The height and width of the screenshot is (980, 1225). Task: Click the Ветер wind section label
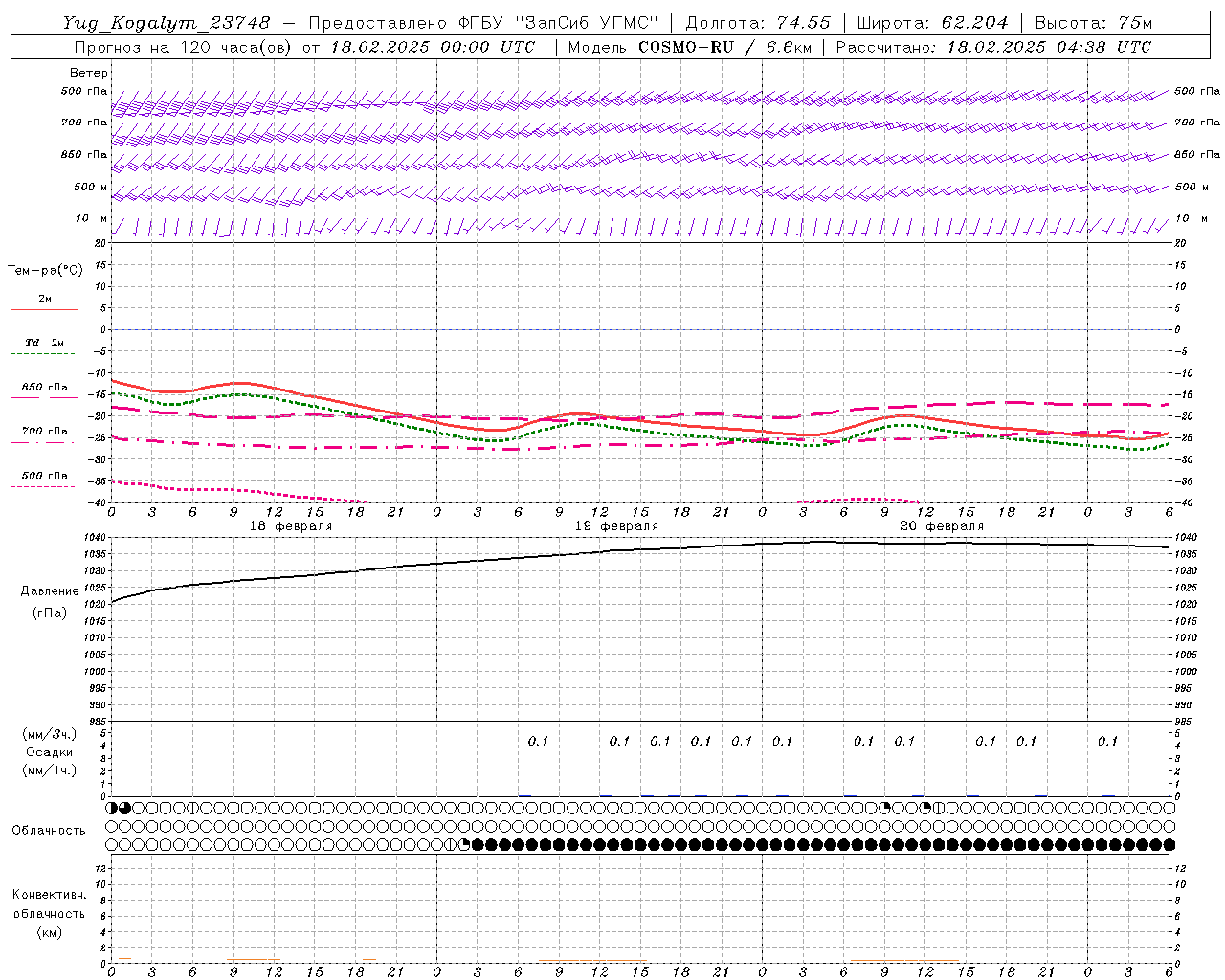pos(89,73)
